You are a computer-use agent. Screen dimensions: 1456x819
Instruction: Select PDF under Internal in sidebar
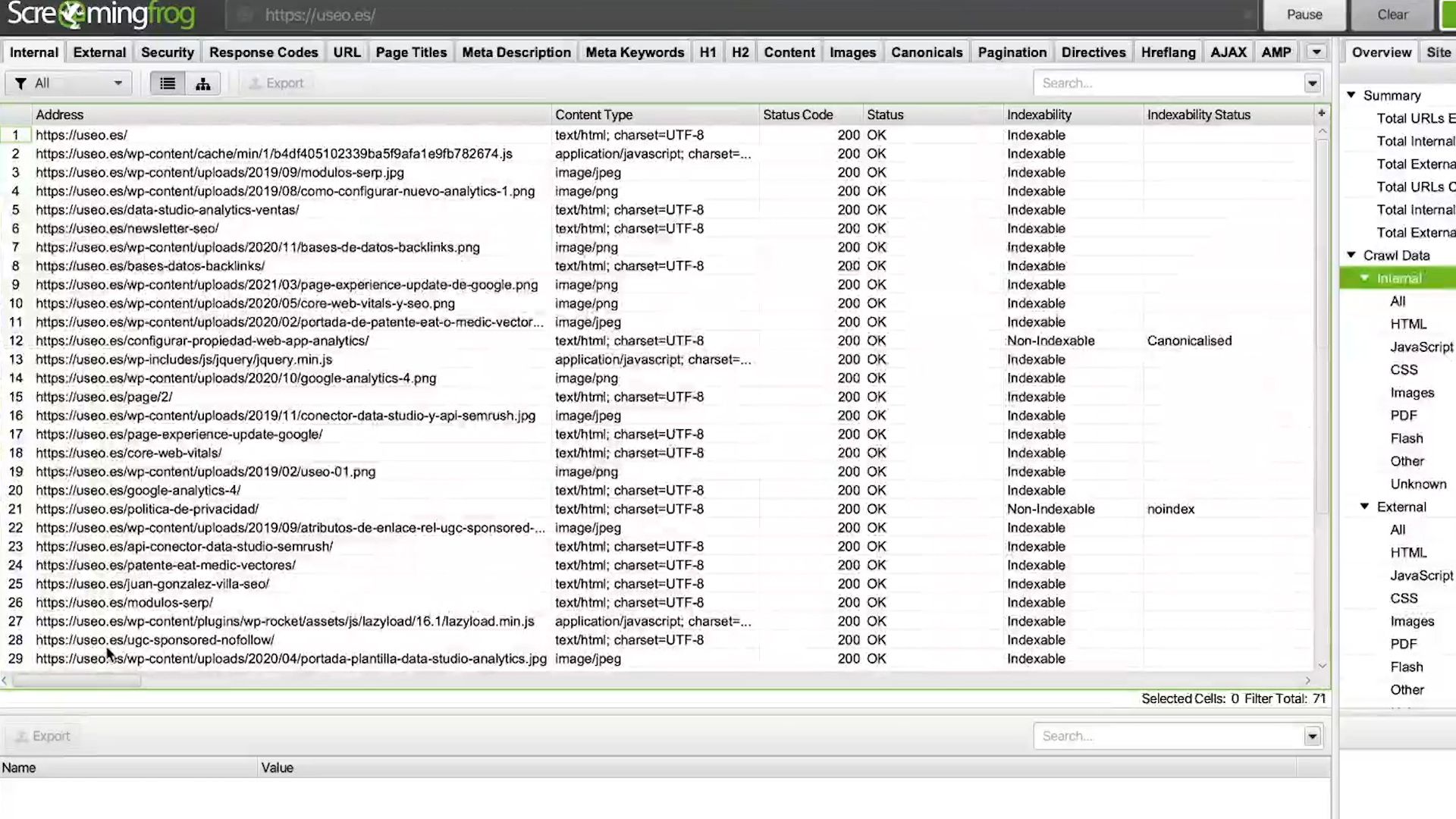[1404, 416]
